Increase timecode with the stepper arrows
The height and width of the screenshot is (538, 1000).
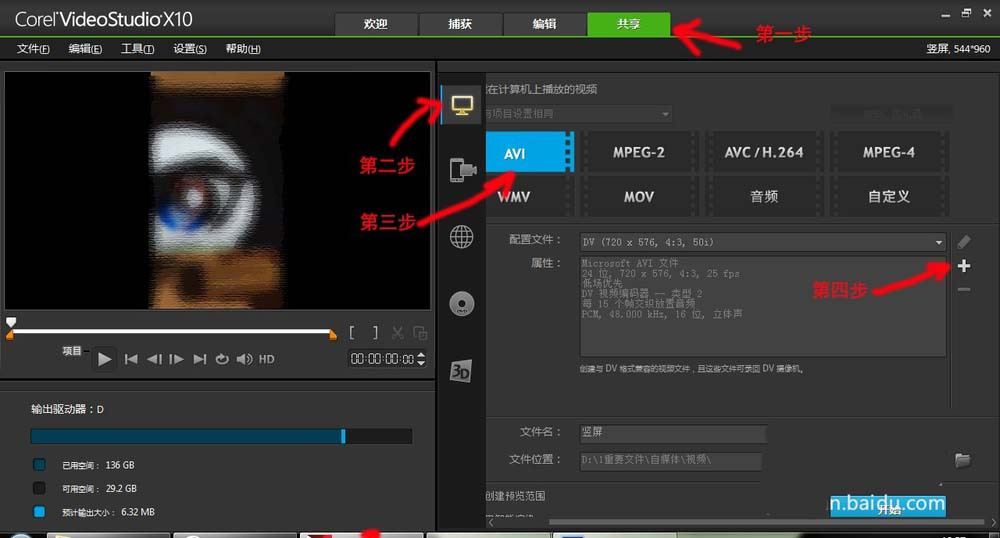click(x=421, y=355)
